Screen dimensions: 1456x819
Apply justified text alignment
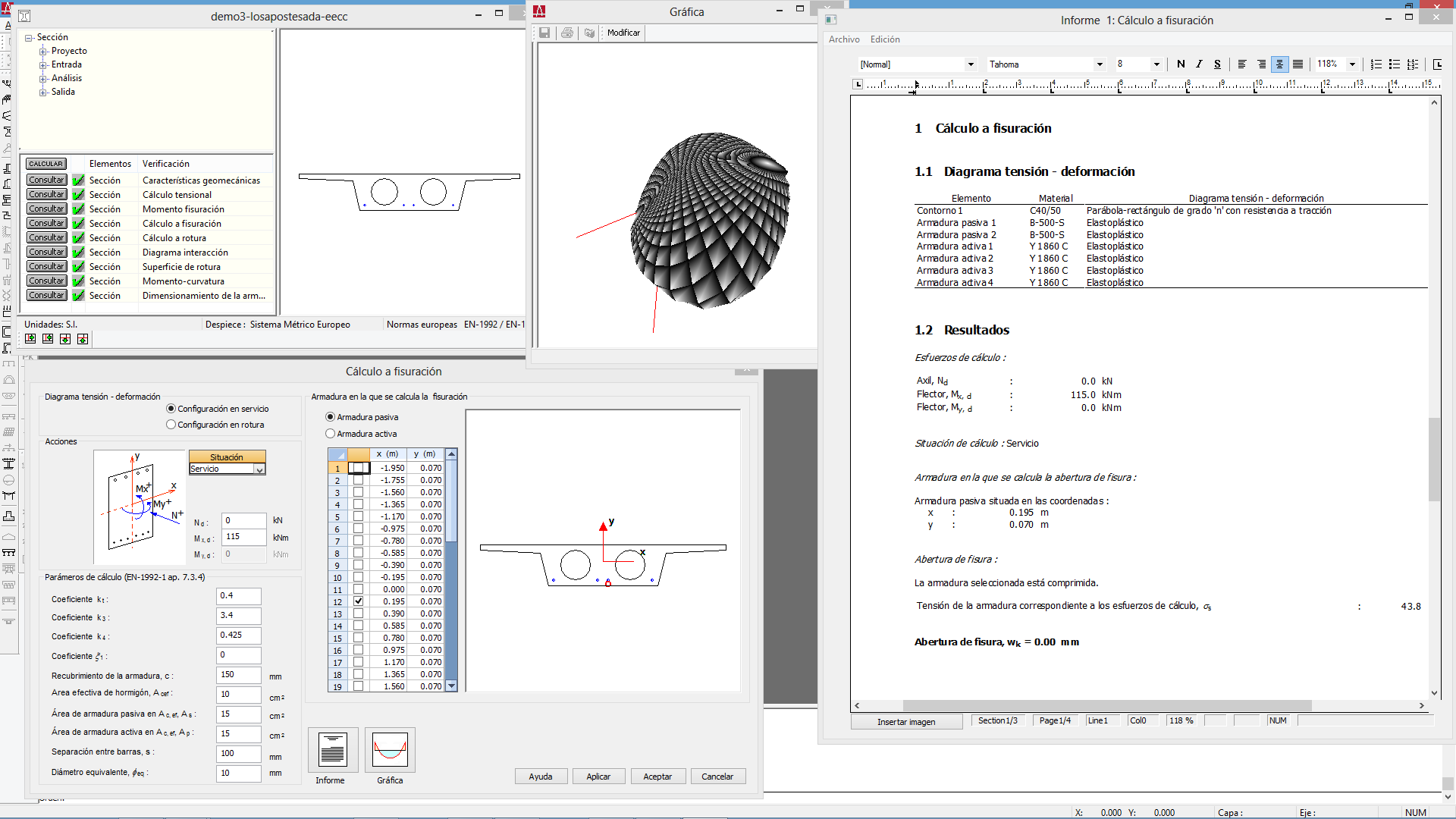tap(1298, 64)
